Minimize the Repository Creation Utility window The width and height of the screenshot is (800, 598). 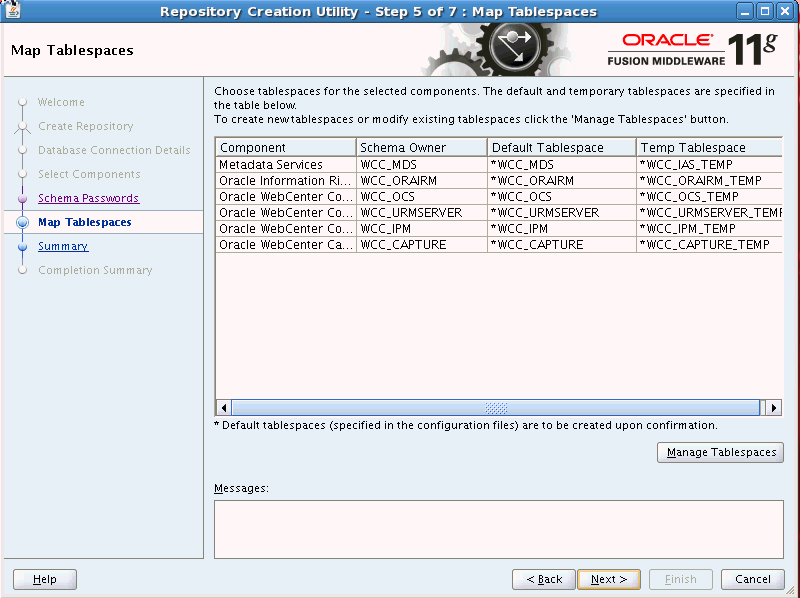coord(745,11)
